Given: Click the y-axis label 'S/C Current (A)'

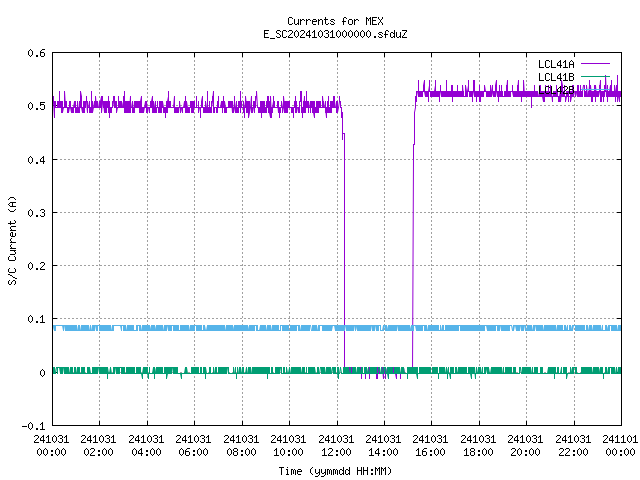Looking at the screenshot, I should tap(13, 240).
